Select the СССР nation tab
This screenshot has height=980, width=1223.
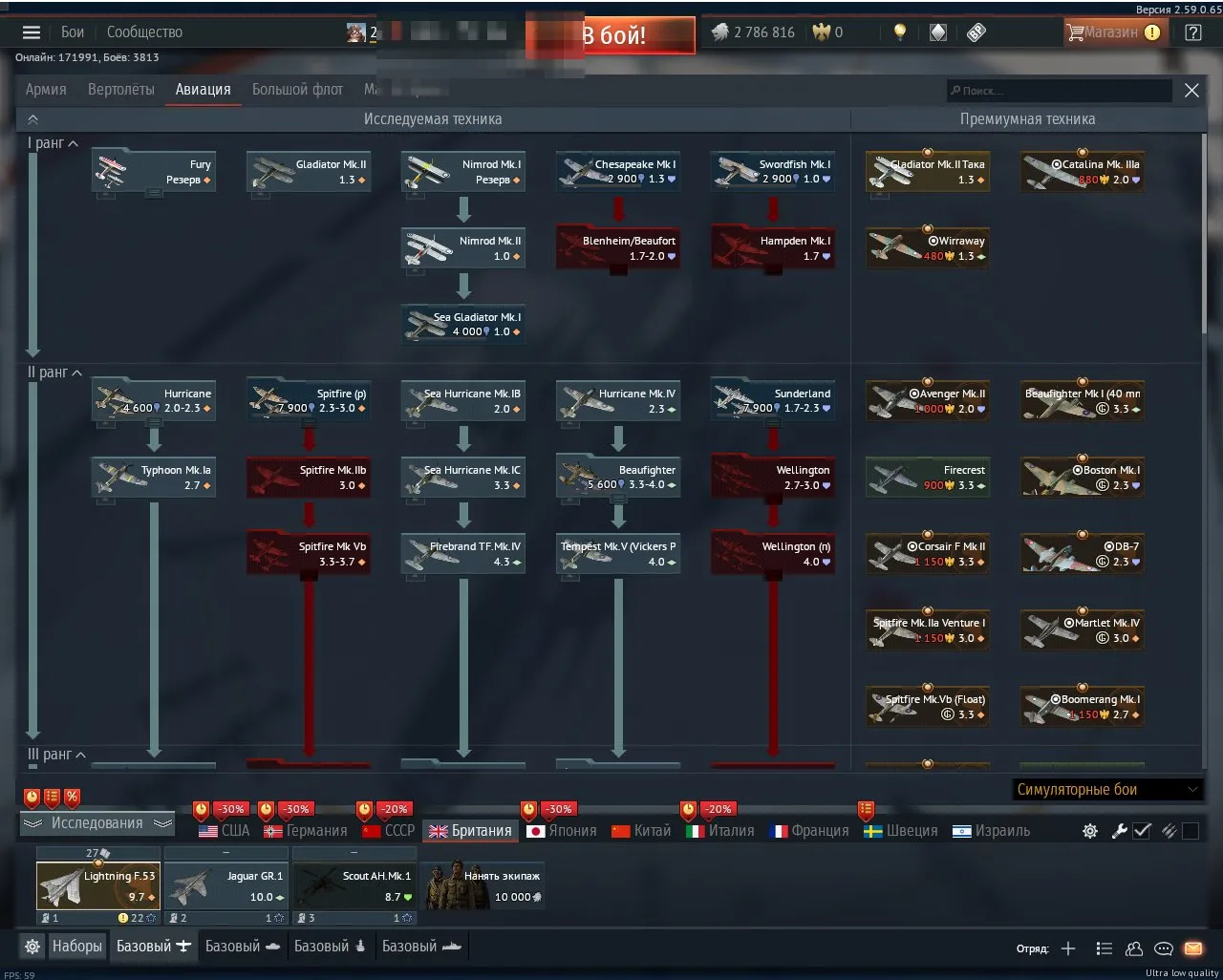(388, 831)
